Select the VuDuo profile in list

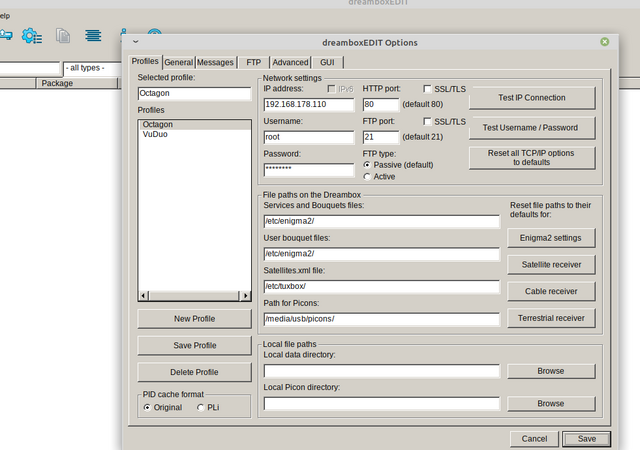coord(195,134)
